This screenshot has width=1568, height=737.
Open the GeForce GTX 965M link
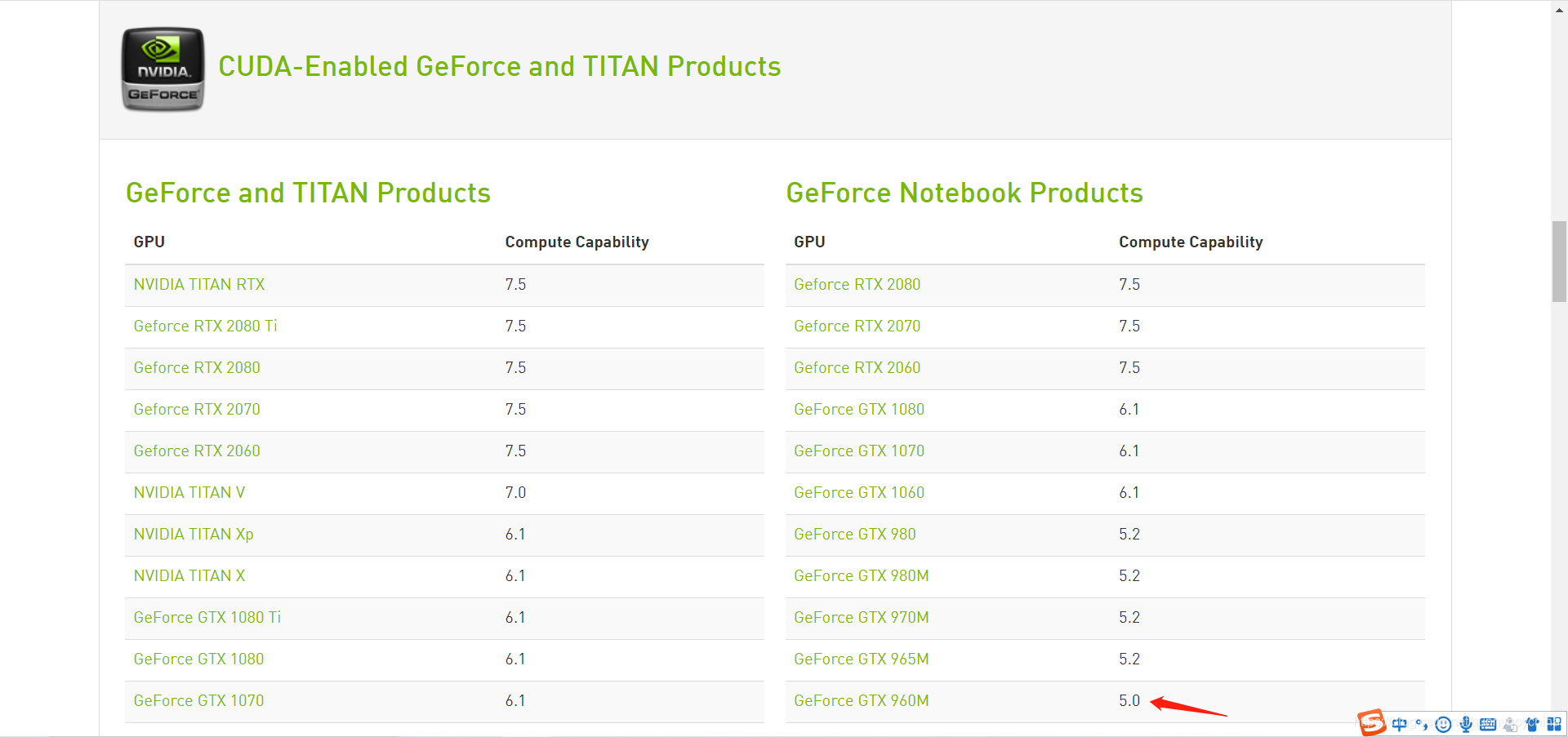tap(862, 659)
